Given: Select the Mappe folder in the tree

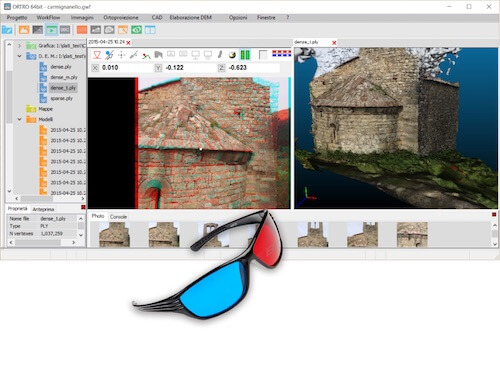Looking at the screenshot, I should point(46,109).
